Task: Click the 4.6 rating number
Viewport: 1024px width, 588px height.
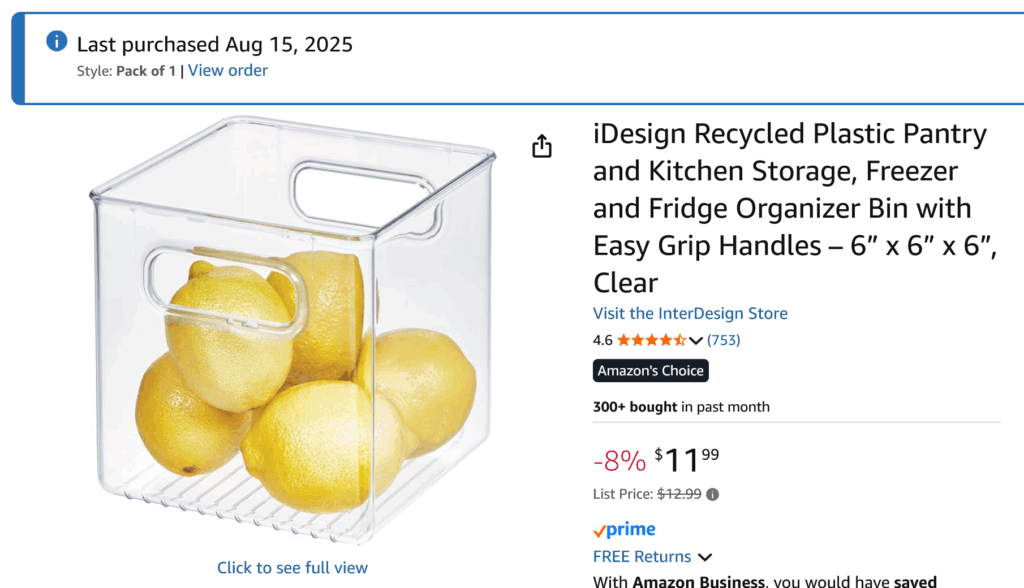Action: point(603,340)
